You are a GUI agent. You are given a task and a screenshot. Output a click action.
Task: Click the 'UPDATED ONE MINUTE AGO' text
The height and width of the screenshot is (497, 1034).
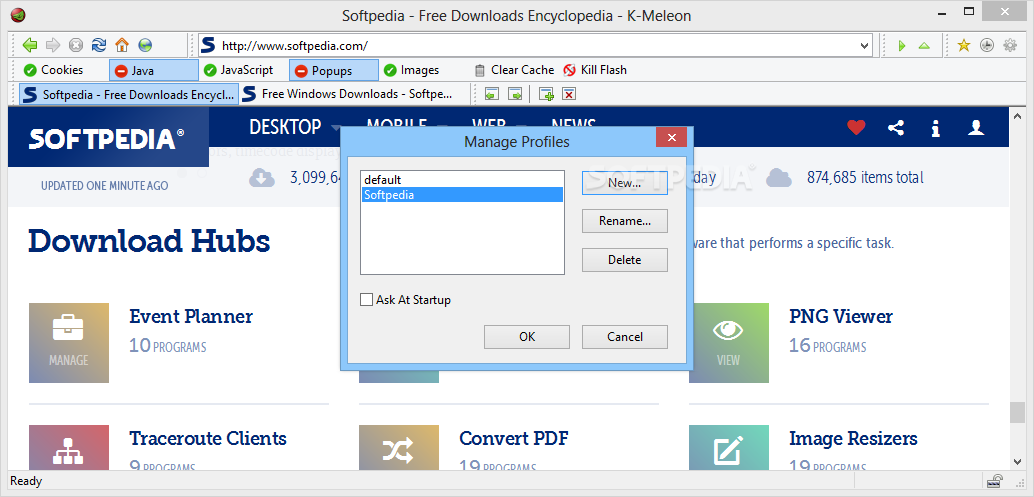tap(104, 186)
